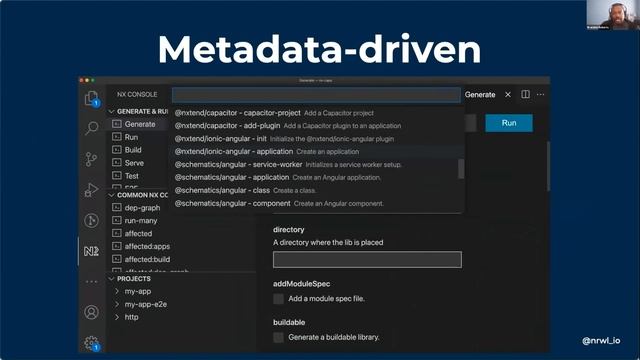Open the Source Control branch icon

tap(91, 159)
